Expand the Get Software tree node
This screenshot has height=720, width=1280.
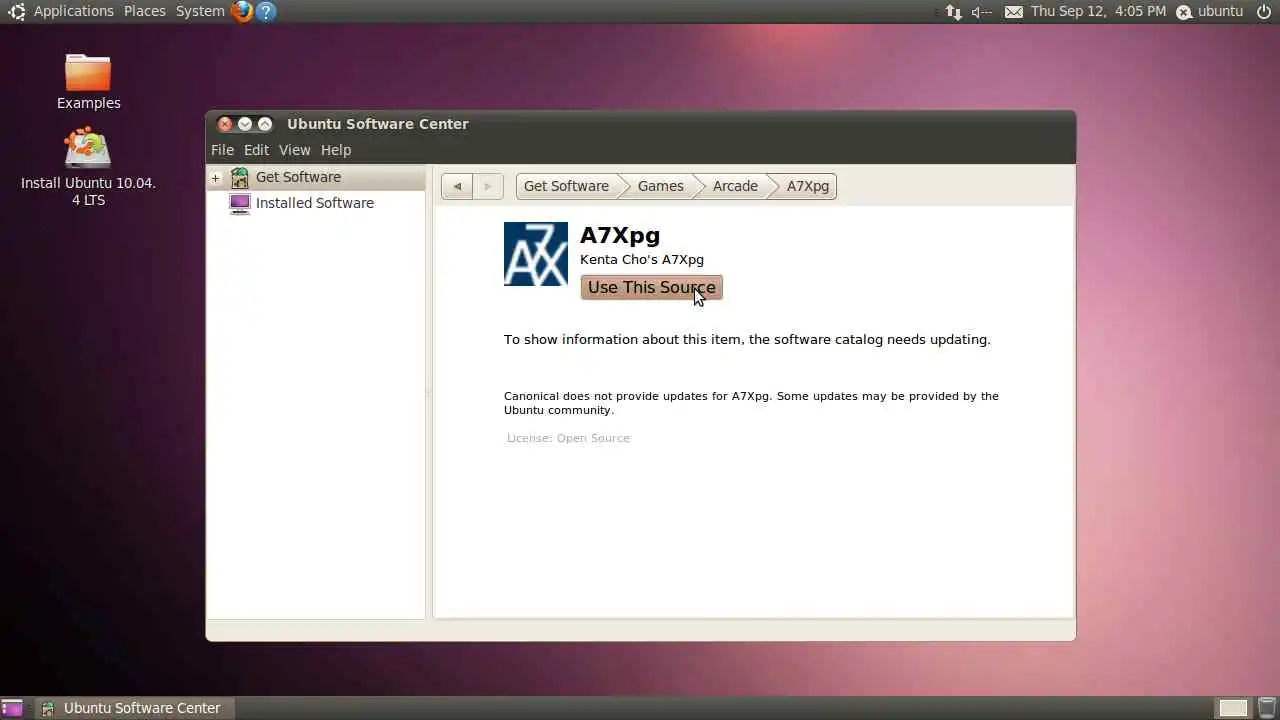click(x=215, y=178)
